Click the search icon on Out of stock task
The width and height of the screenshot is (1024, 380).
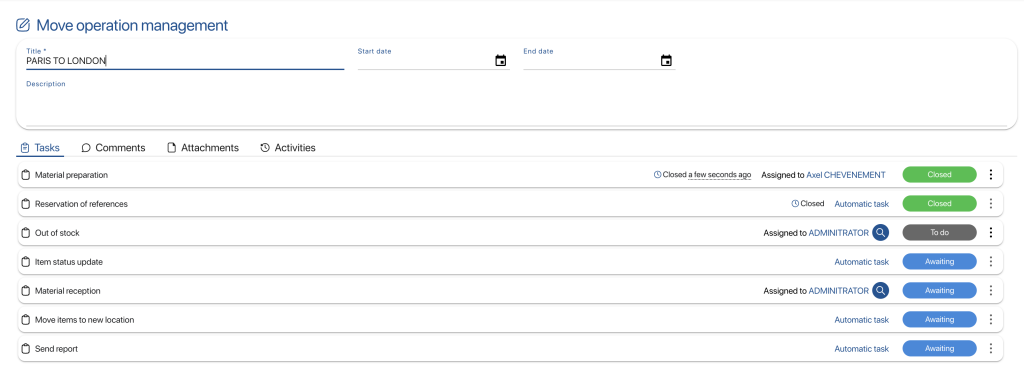click(881, 232)
